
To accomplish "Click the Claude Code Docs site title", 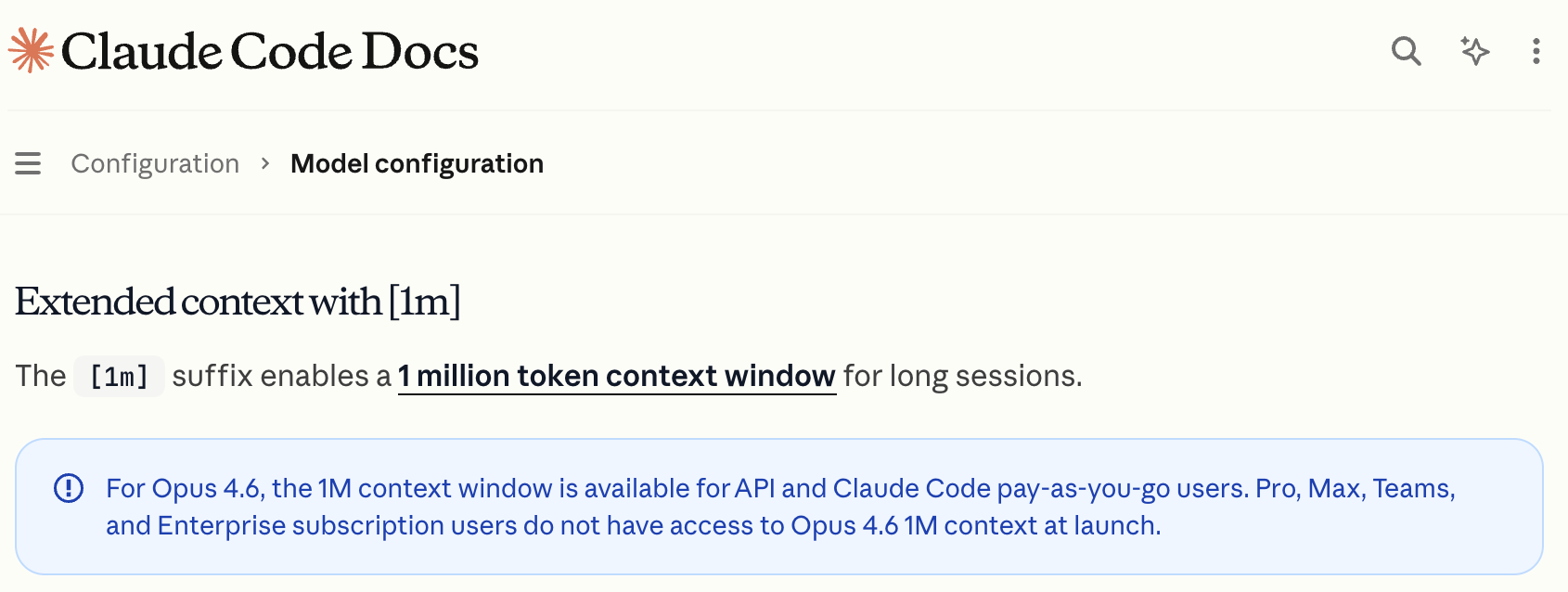I will tap(269, 51).
